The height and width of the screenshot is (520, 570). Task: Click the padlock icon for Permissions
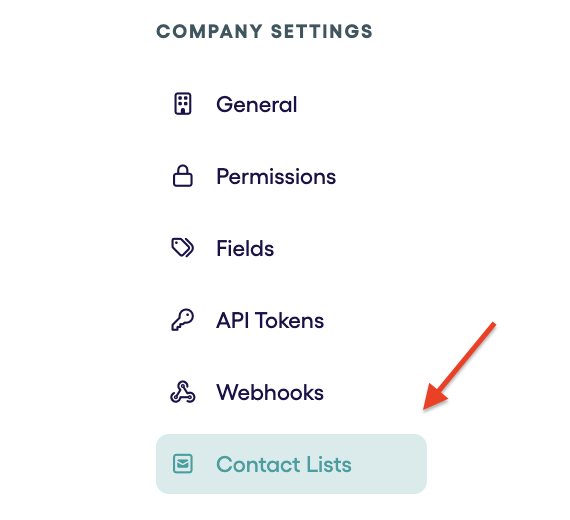click(182, 176)
